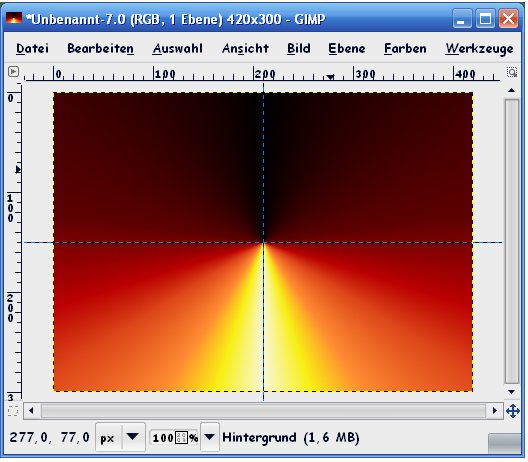Click the navigation cross-arrows icon

[x=513, y=411]
